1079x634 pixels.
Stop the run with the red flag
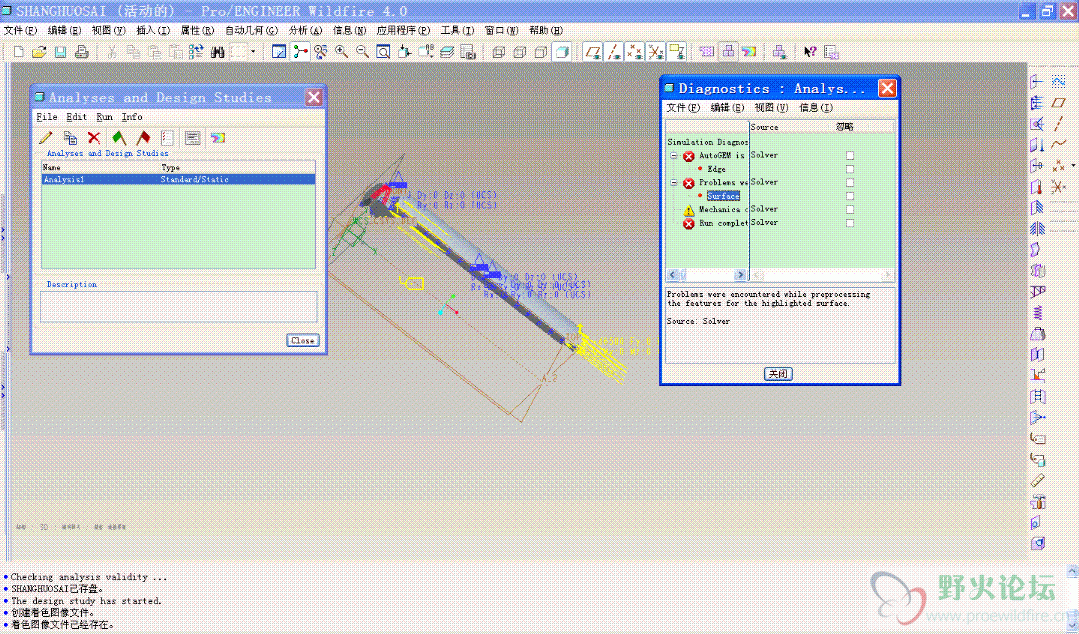click(143, 138)
